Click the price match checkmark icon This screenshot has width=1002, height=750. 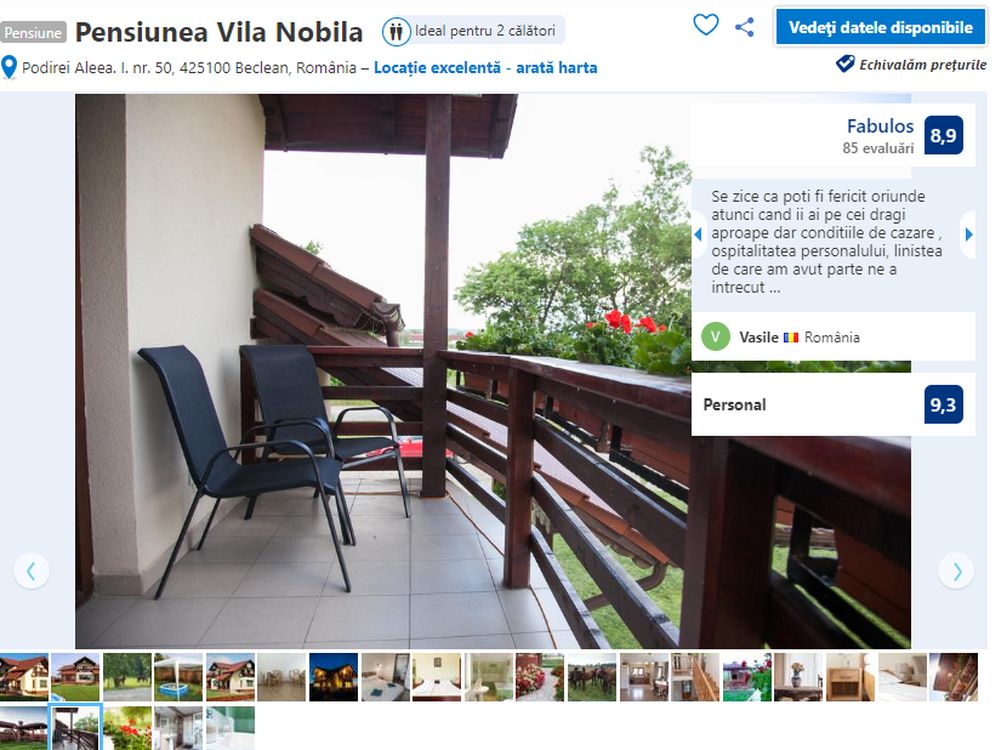pos(845,63)
